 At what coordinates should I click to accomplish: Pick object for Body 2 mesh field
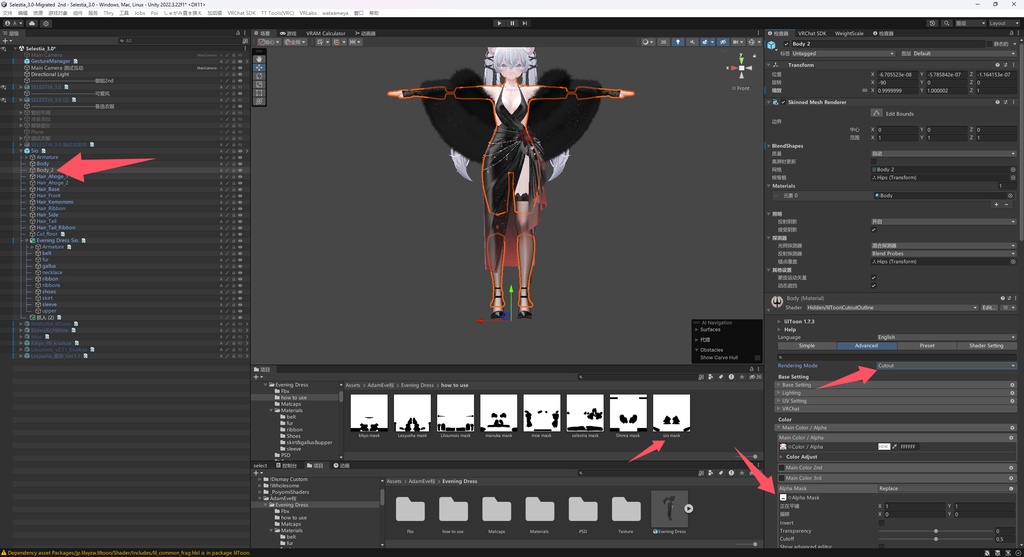point(1012,169)
